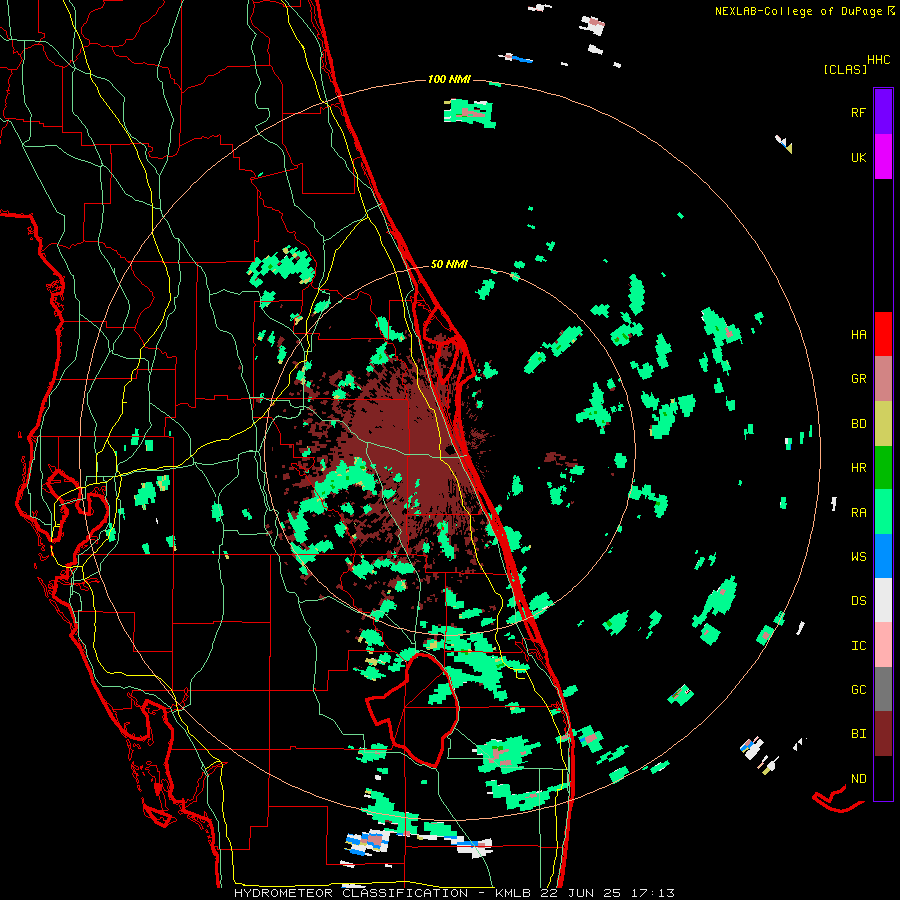Click the IC legend label

[x=858, y=646]
